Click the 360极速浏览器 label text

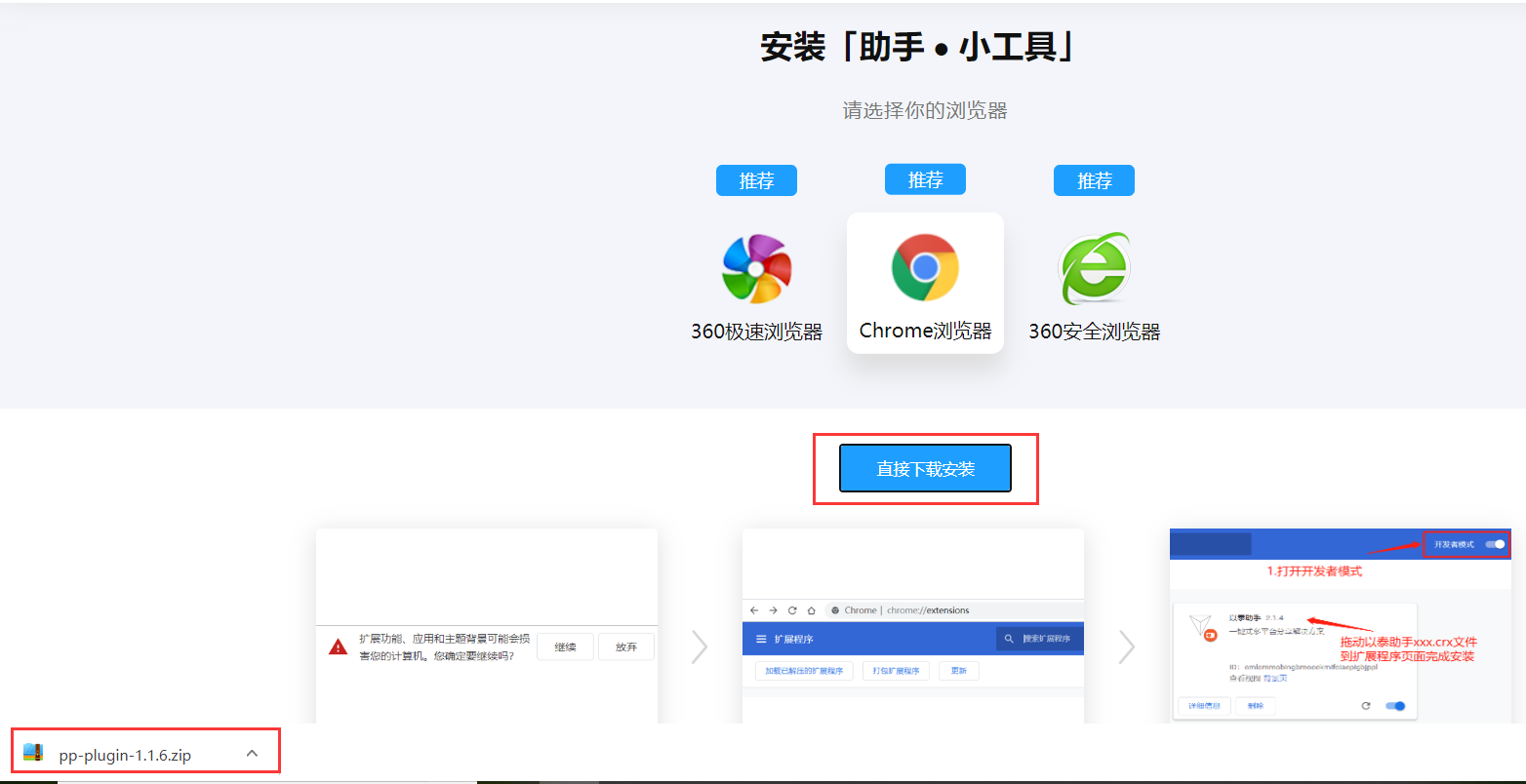click(x=756, y=332)
